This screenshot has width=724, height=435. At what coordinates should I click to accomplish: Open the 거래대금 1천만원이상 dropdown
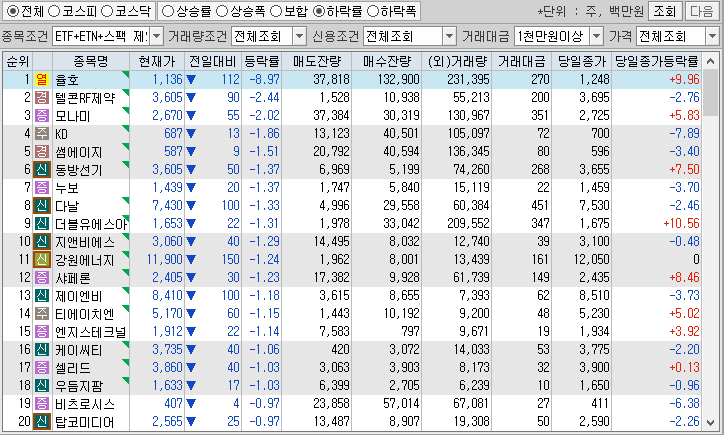point(597,36)
